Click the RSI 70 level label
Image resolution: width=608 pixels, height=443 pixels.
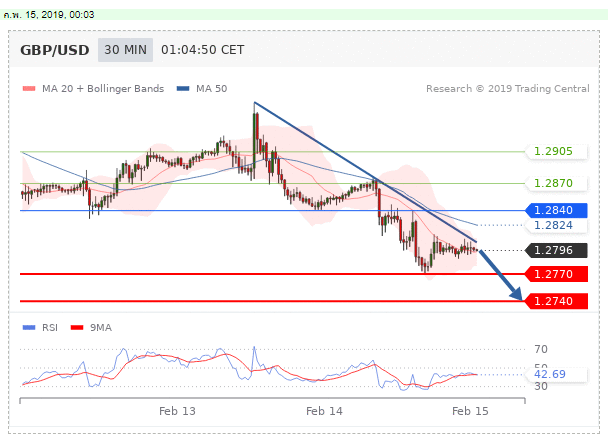(x=541, y=349)
